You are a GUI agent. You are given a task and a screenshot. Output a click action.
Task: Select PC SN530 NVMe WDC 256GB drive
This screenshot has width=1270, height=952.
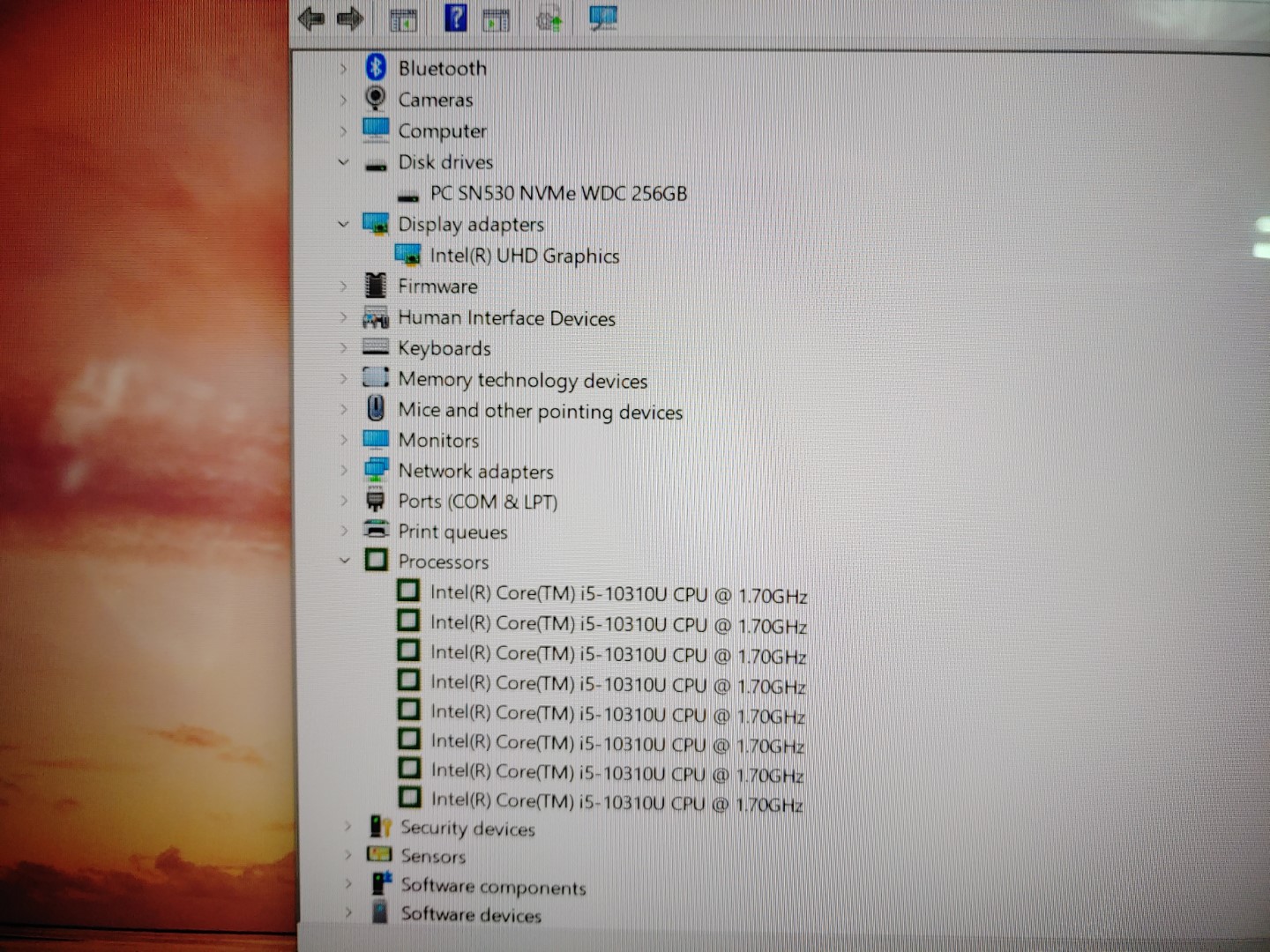click(x=558, y=193)
